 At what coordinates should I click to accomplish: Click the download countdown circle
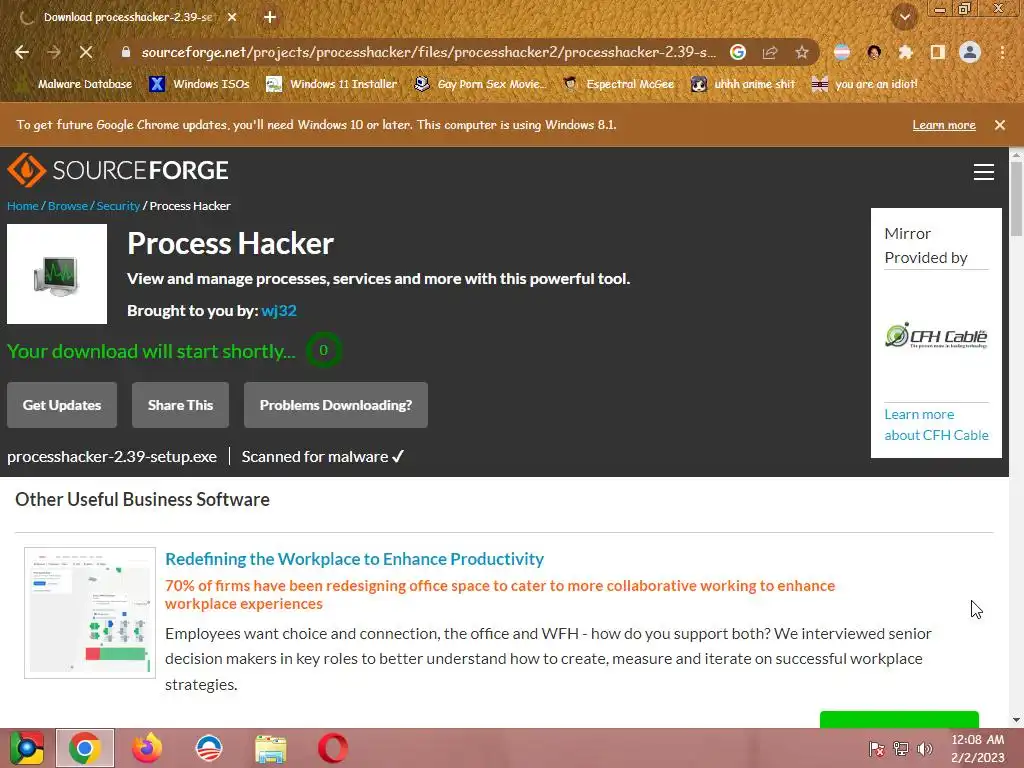pyautogui.click(x=323, y=350)
